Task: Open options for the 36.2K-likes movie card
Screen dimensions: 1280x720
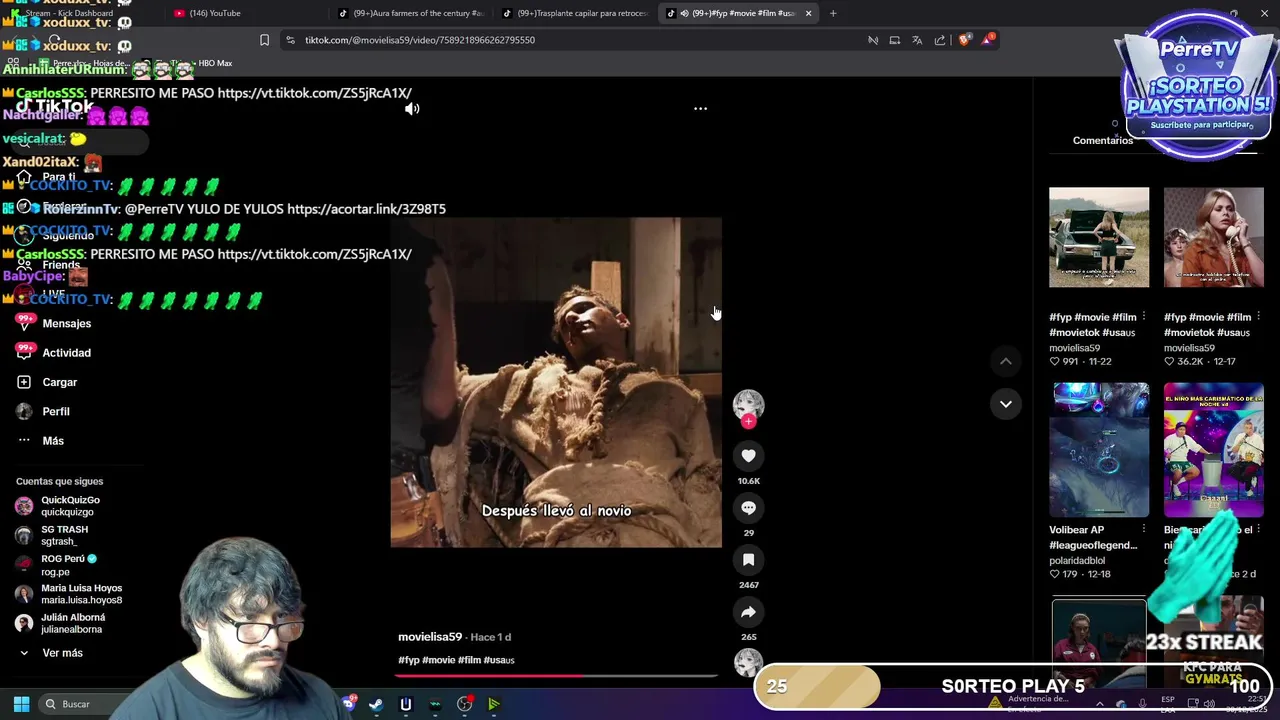Action: (1258, 317)
